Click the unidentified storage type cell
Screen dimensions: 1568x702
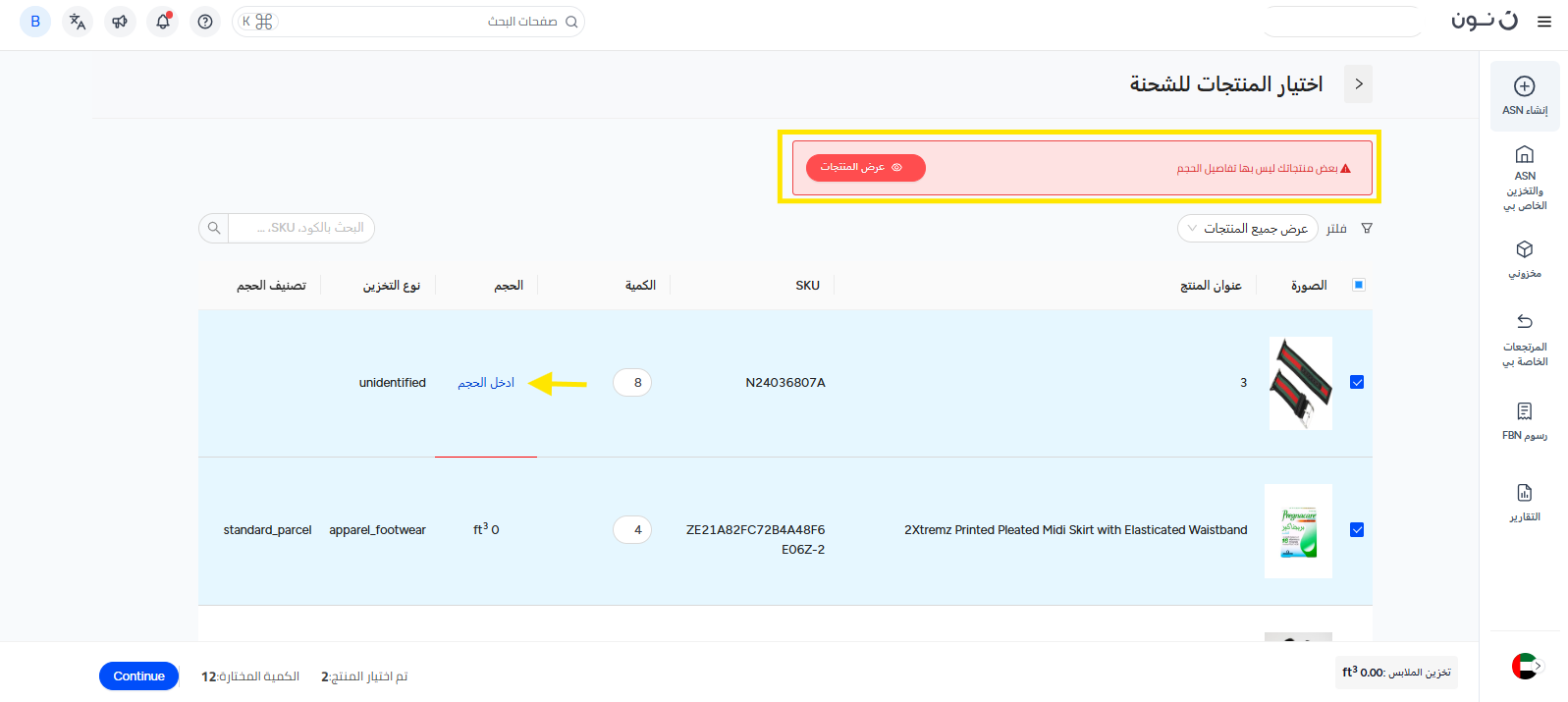point(393,383)
